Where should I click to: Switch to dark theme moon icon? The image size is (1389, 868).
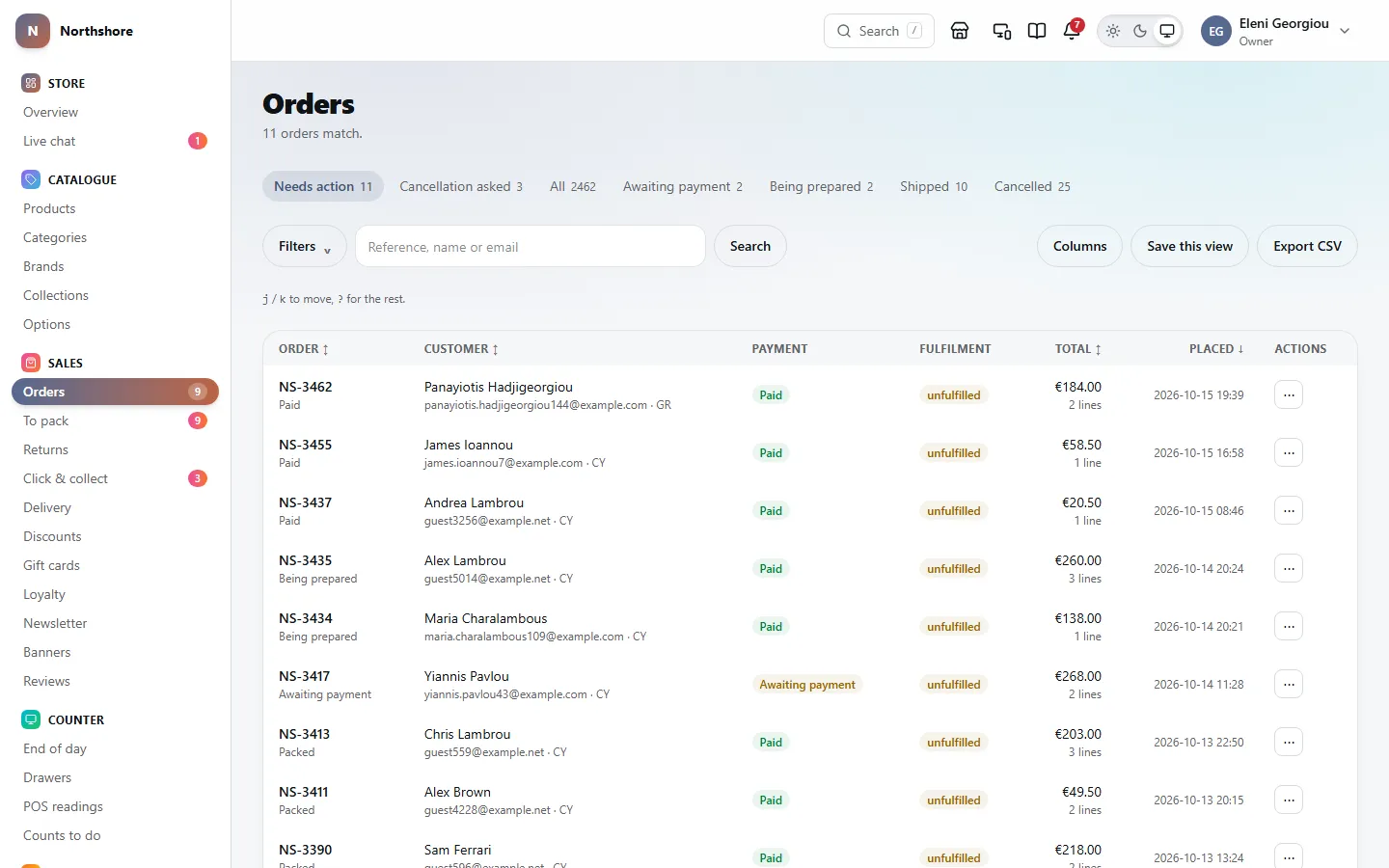click(x=1140, y=31)
